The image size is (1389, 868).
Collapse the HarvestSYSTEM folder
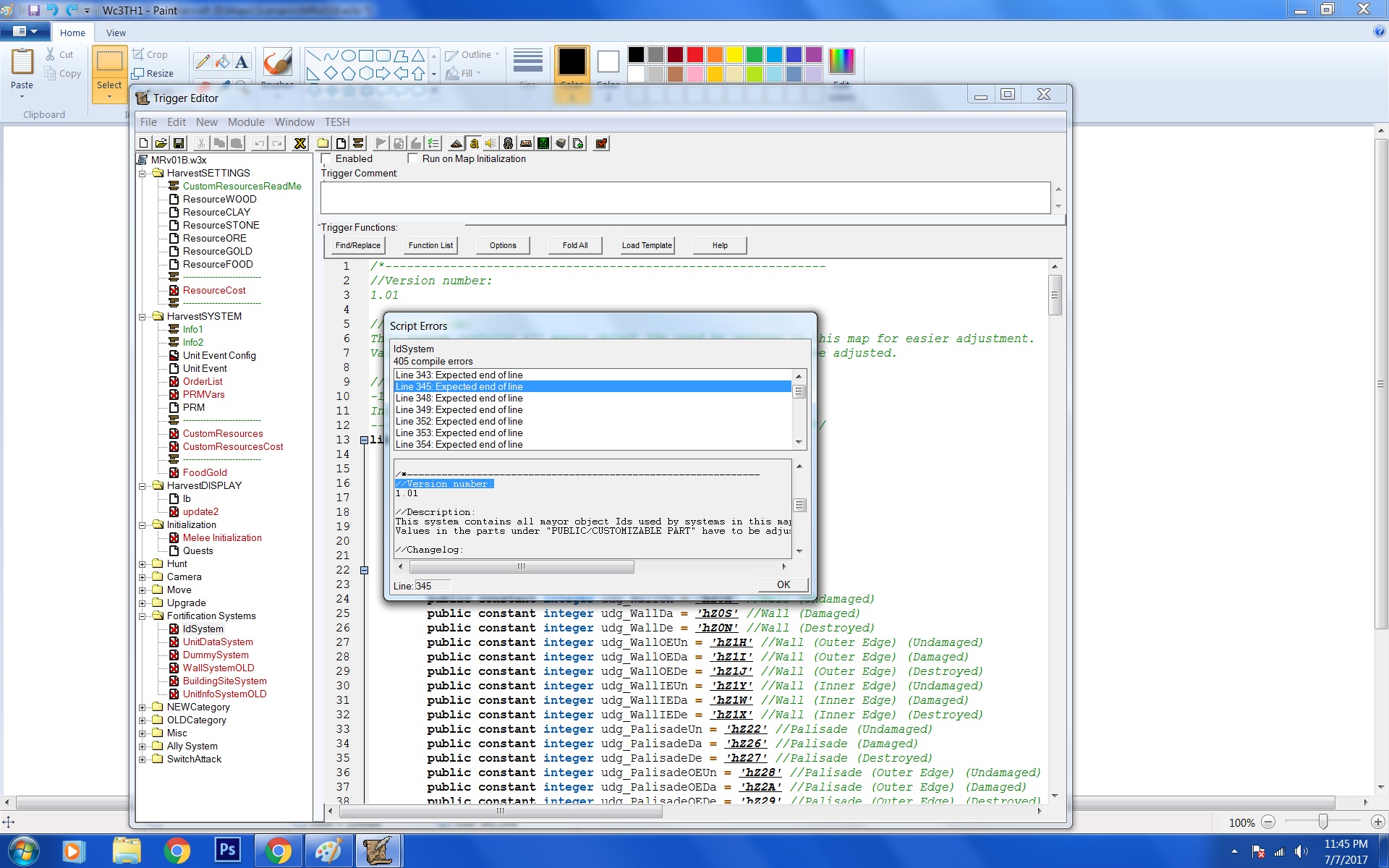143,317
